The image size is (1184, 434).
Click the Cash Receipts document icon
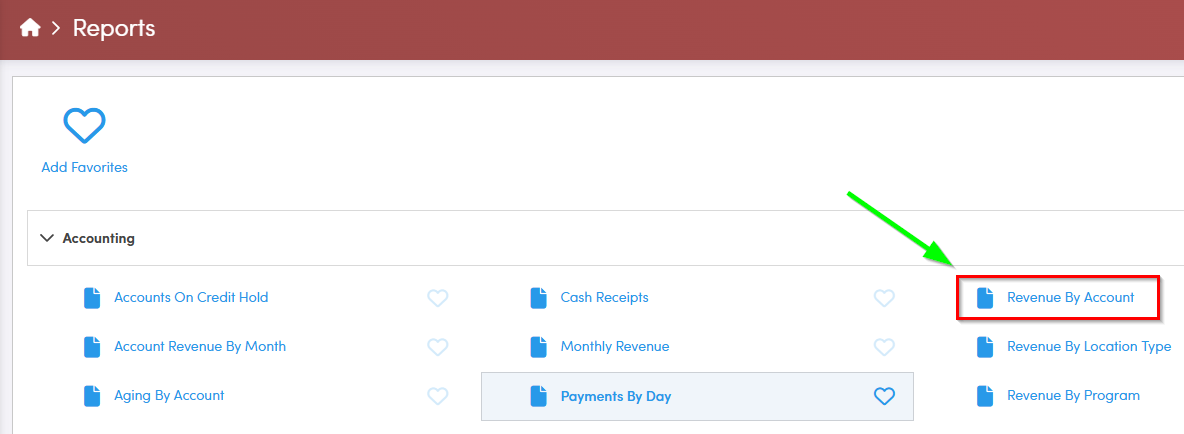click(x=539, y=297)
